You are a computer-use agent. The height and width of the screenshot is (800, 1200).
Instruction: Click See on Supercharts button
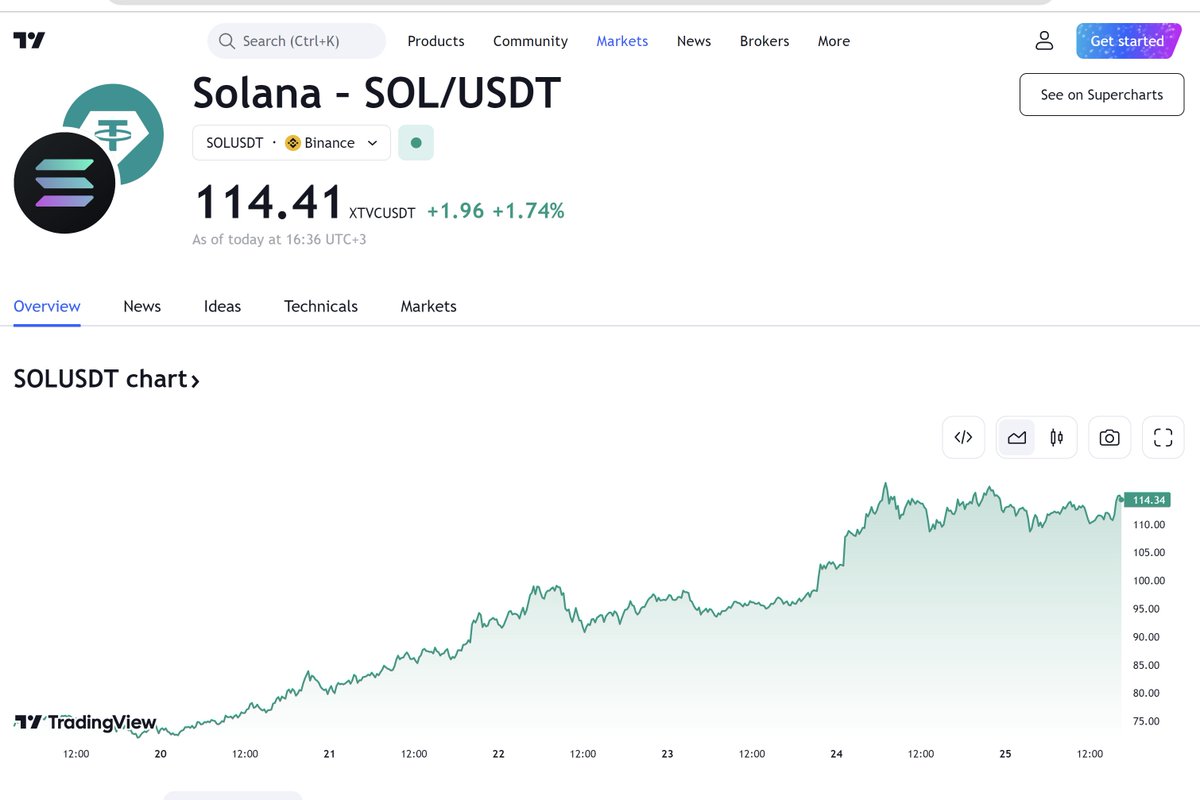1102,95
